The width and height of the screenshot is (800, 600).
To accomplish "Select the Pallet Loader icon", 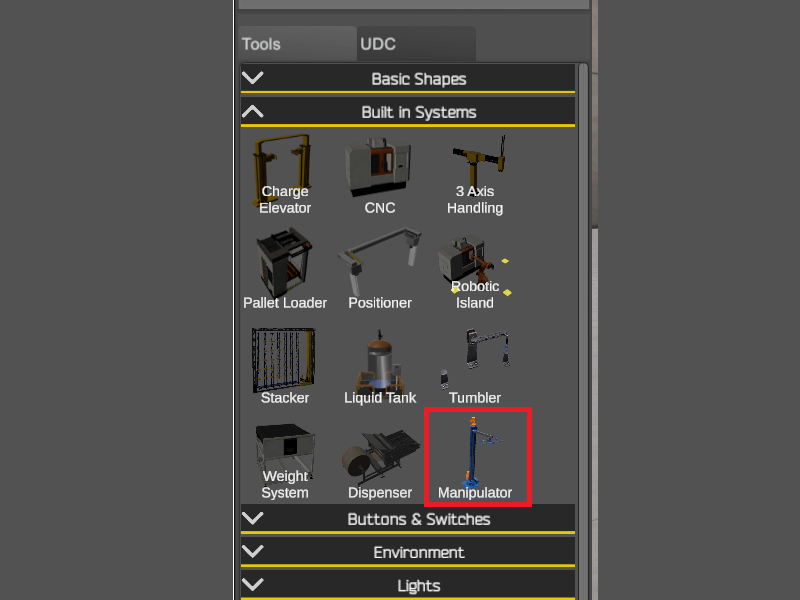I will click(x=285, y=269).
